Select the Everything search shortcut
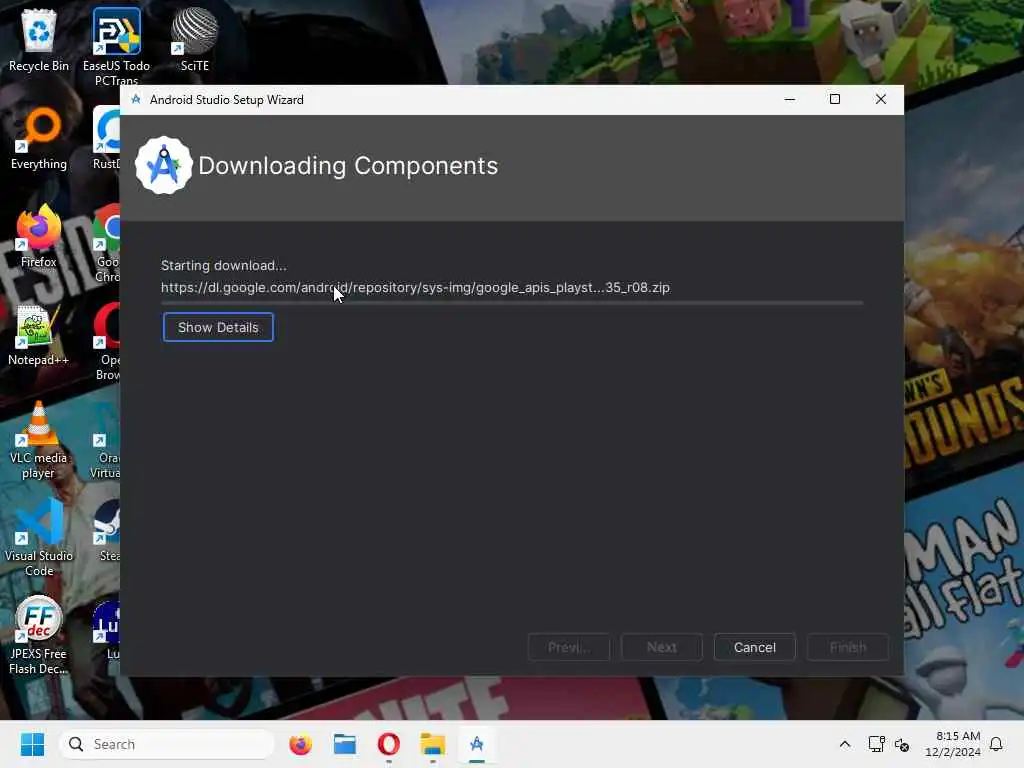Viewport: 1024px width, 768px height. [x=39, y=138]
